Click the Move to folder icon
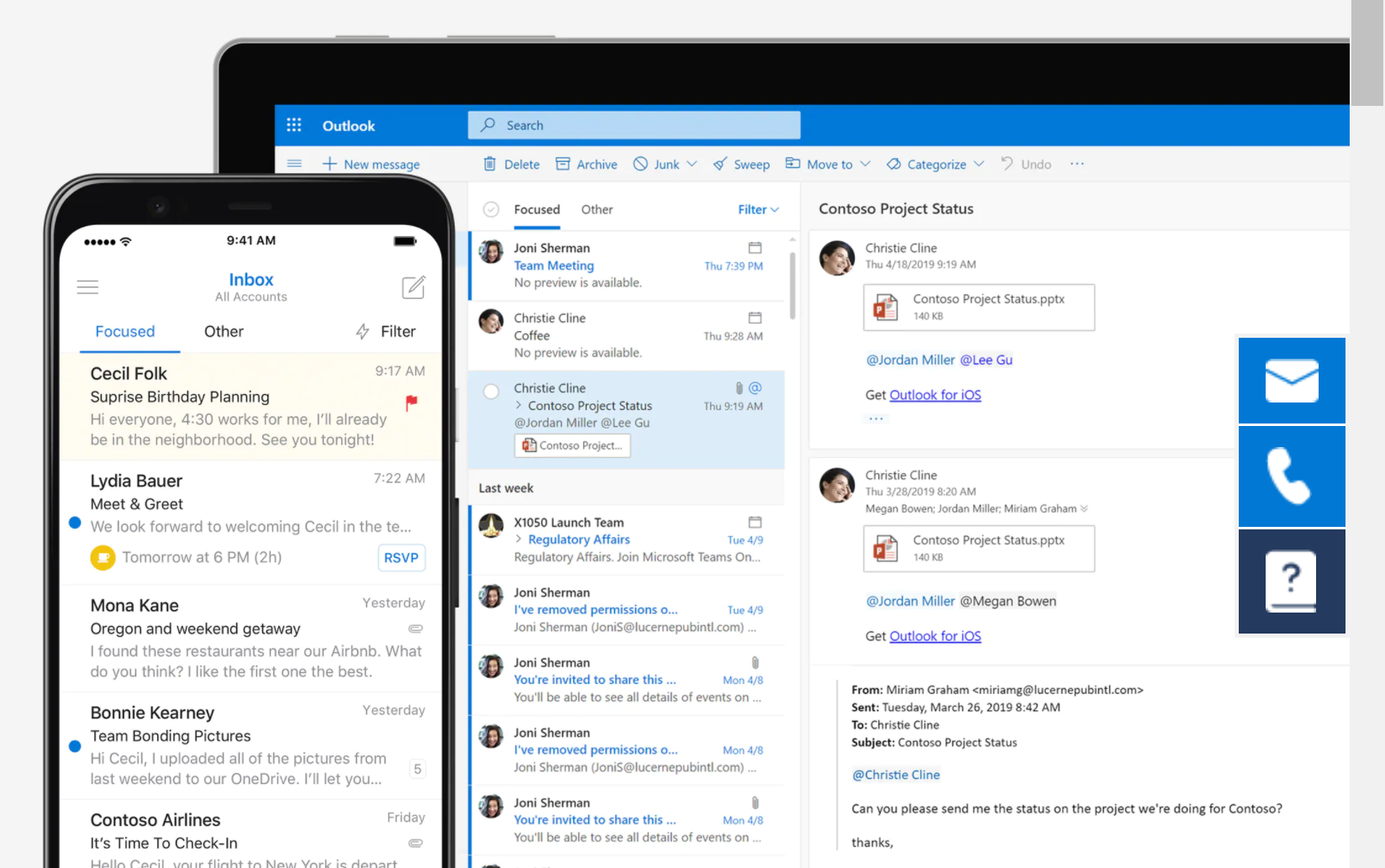This screenshot has width=1385, height=868. 793,163
